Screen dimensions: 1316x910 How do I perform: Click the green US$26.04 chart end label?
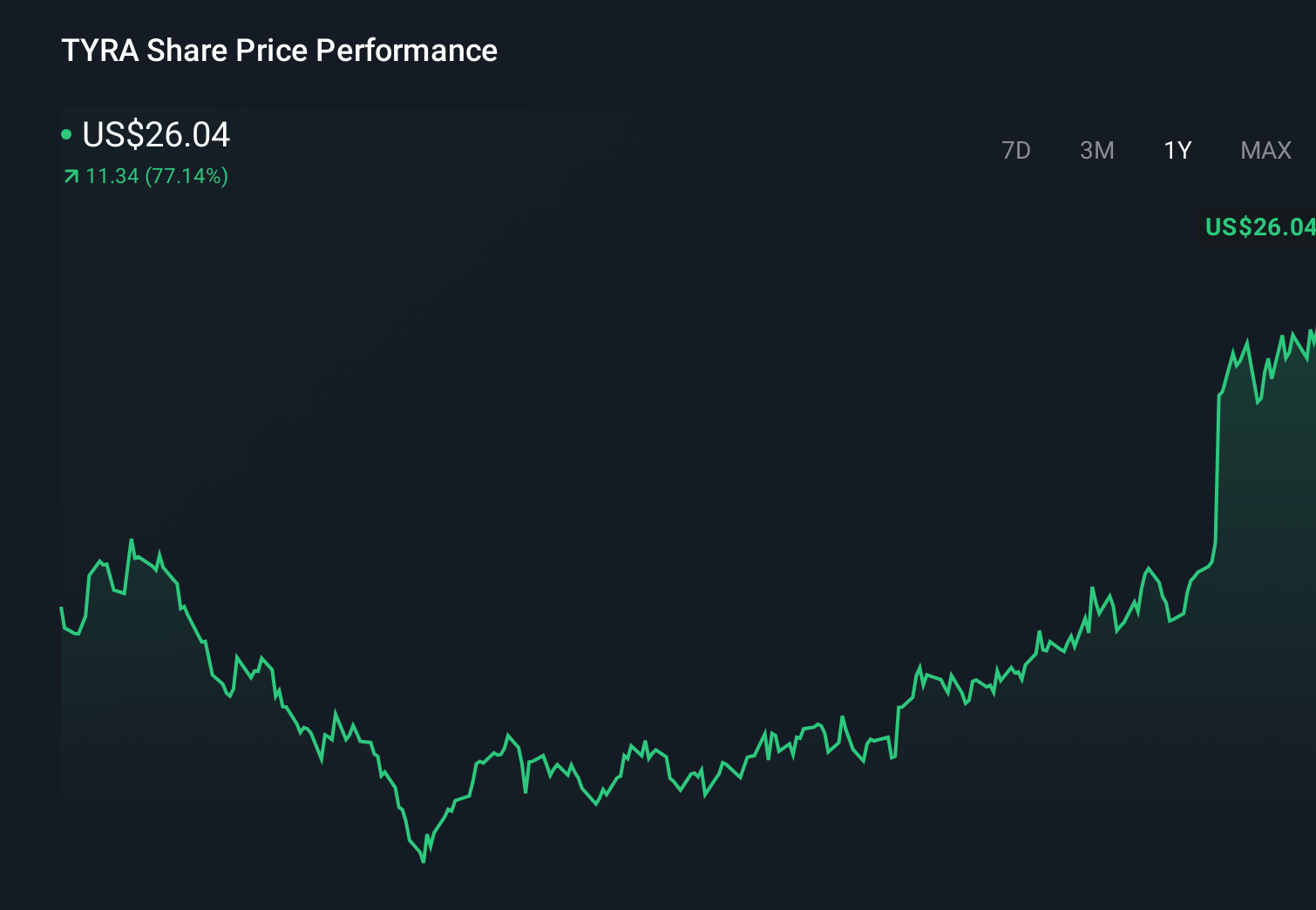1259,227
